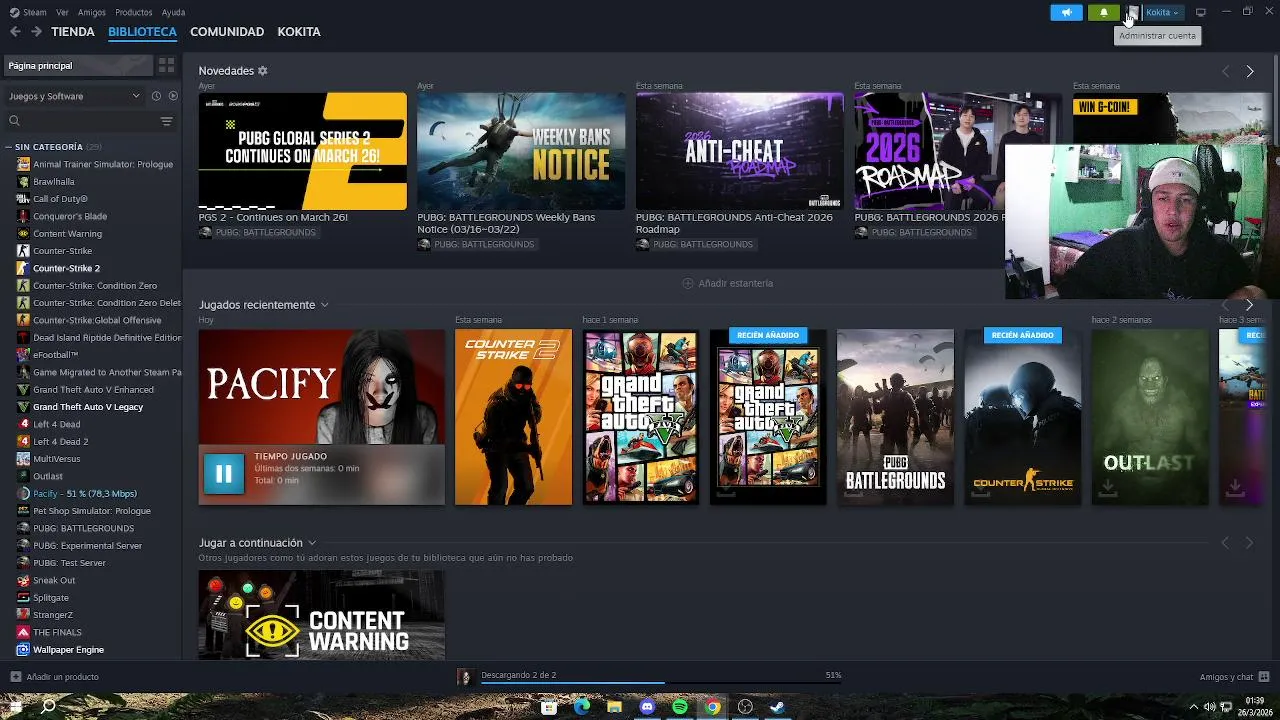Open Google Chrome from the taskbar
This screenshot has width=1280, height=720.
(712, 707)
